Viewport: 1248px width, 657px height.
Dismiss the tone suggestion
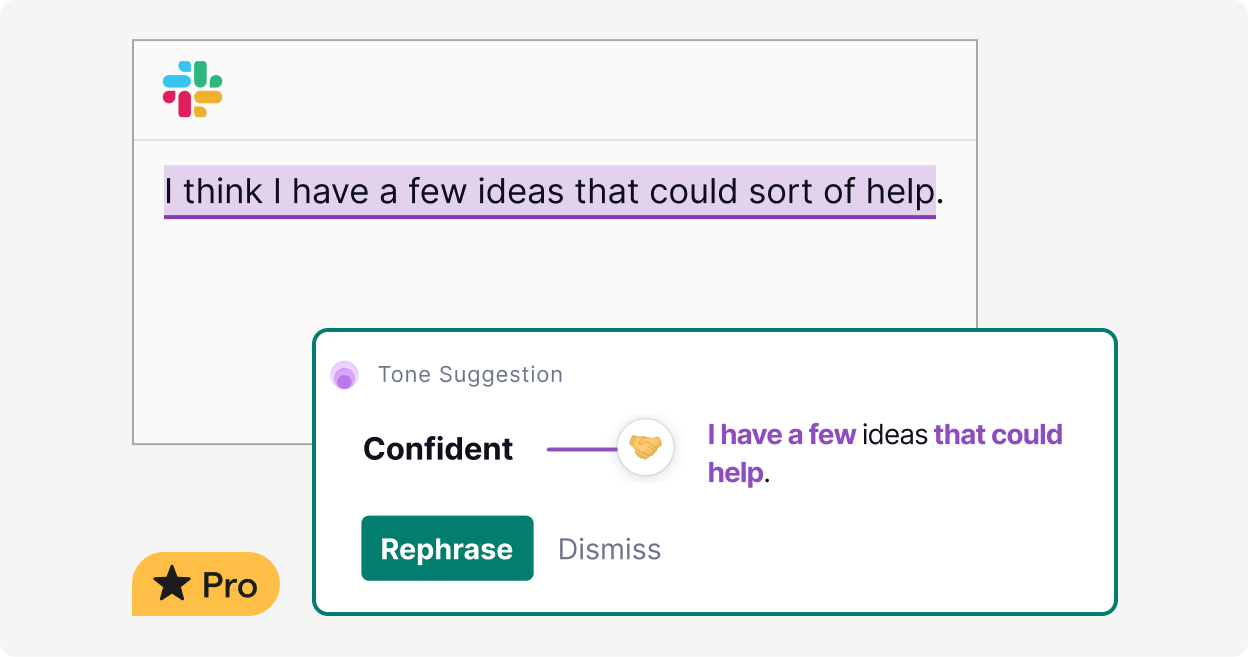click(609, 549)
